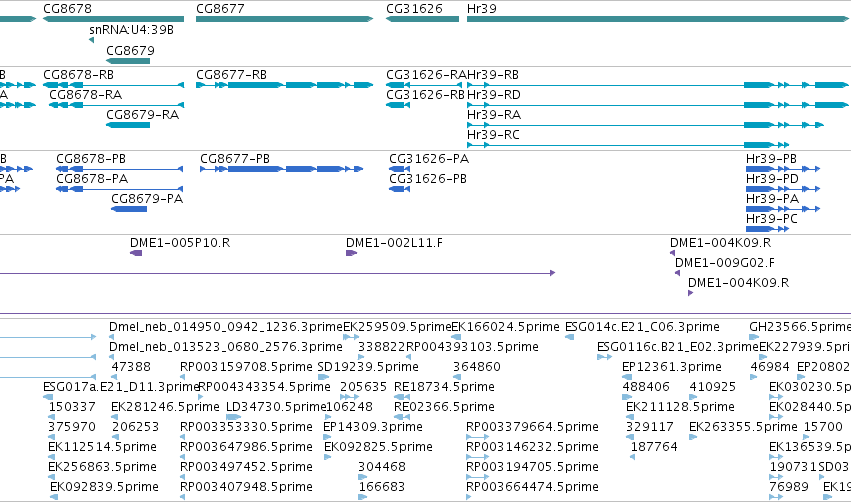Select EST RP003407948.5prime
Image resolution: width=851 pixels, height=502 pixels.
246,487
